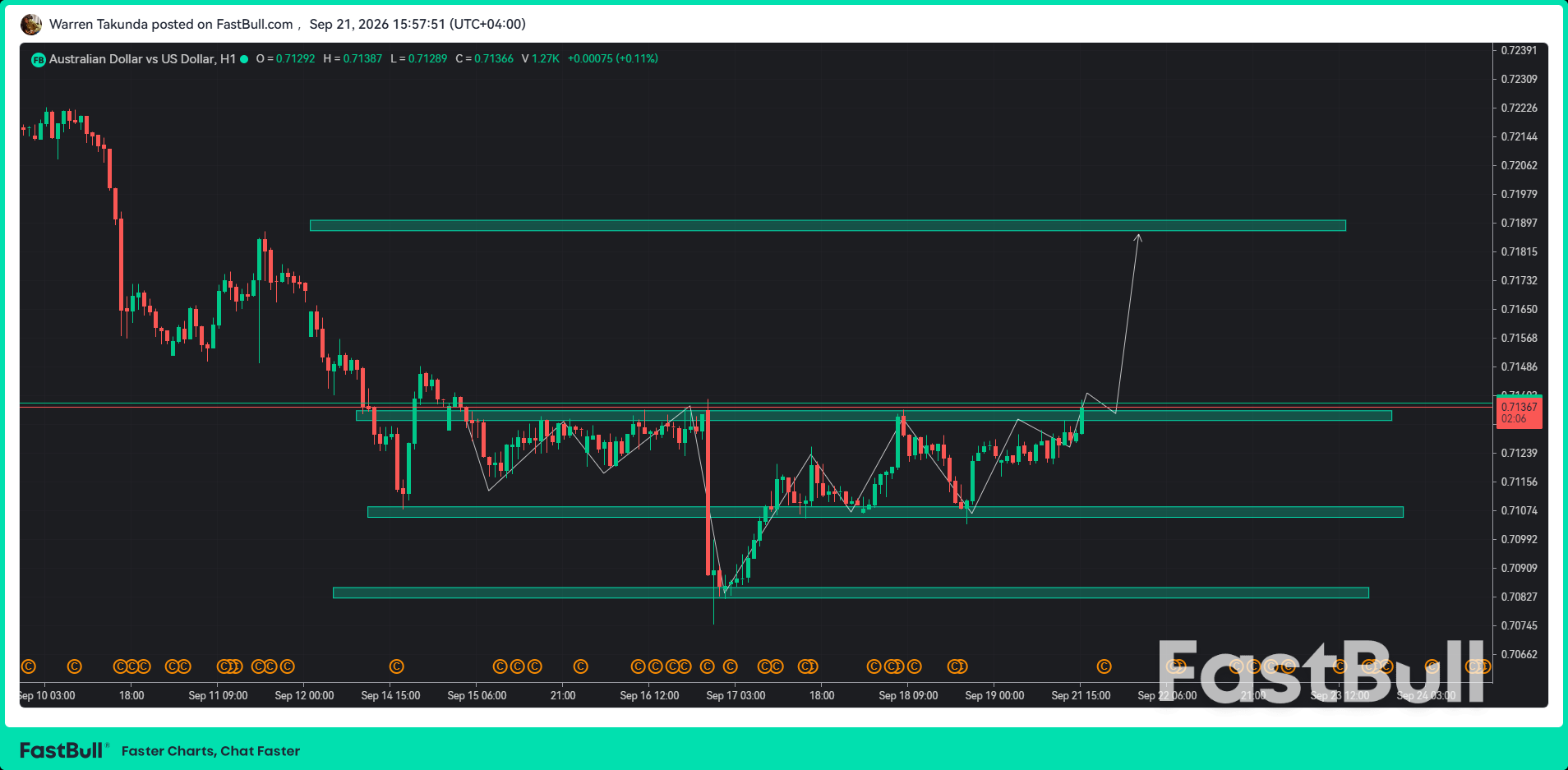
Task: Click price axis label 0.71568
Action: (1519, 338)
